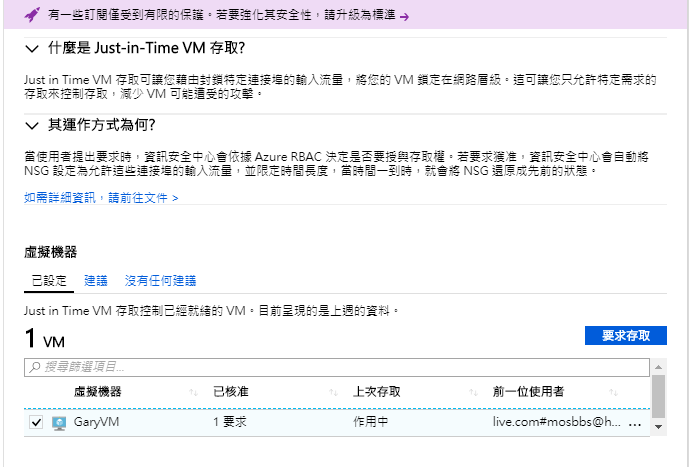Select the 已設定 tab
Viewport: 689px width, 467px height.
[49, 281]
